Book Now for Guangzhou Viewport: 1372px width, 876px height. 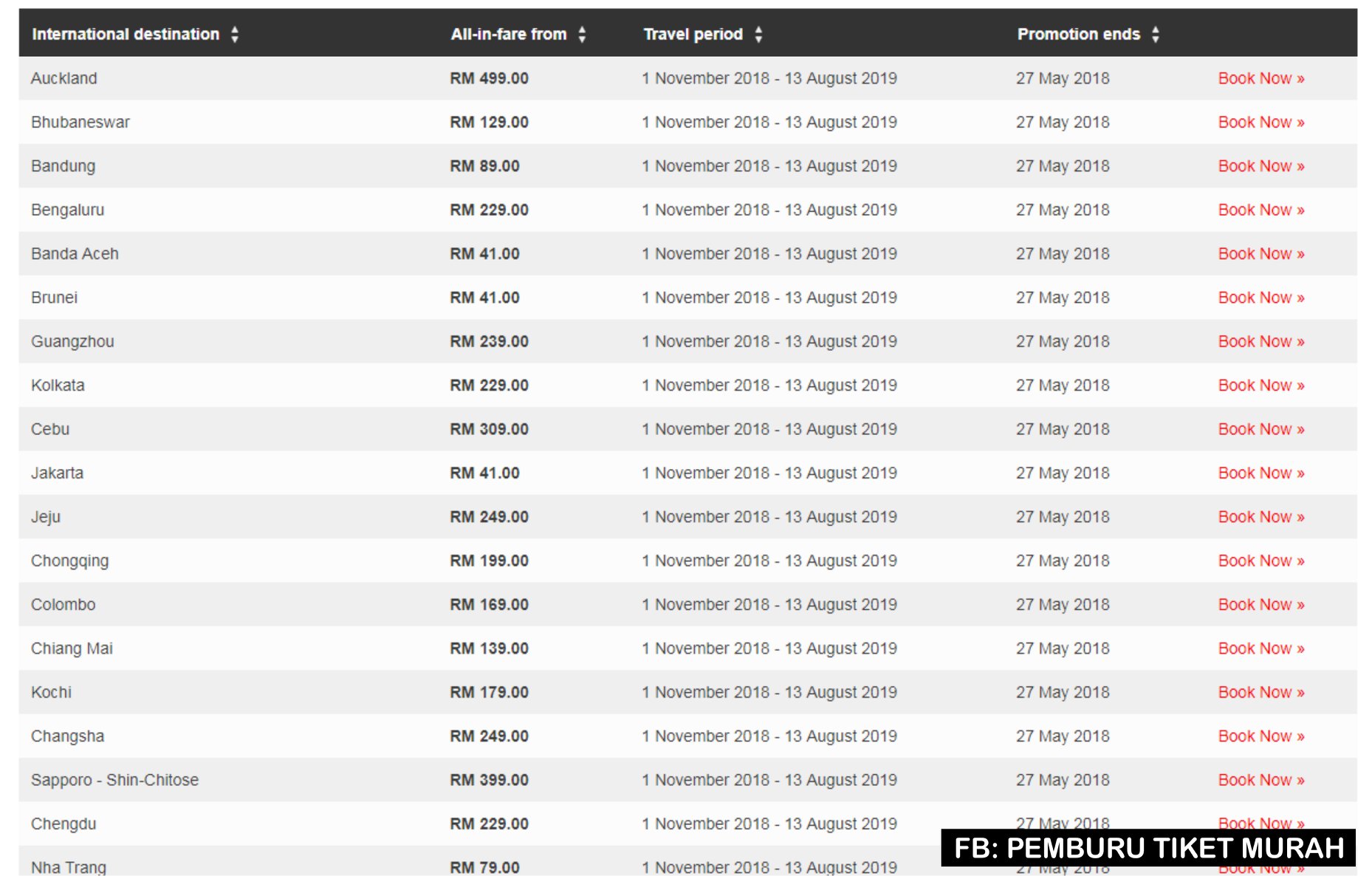pos(1261,341)
